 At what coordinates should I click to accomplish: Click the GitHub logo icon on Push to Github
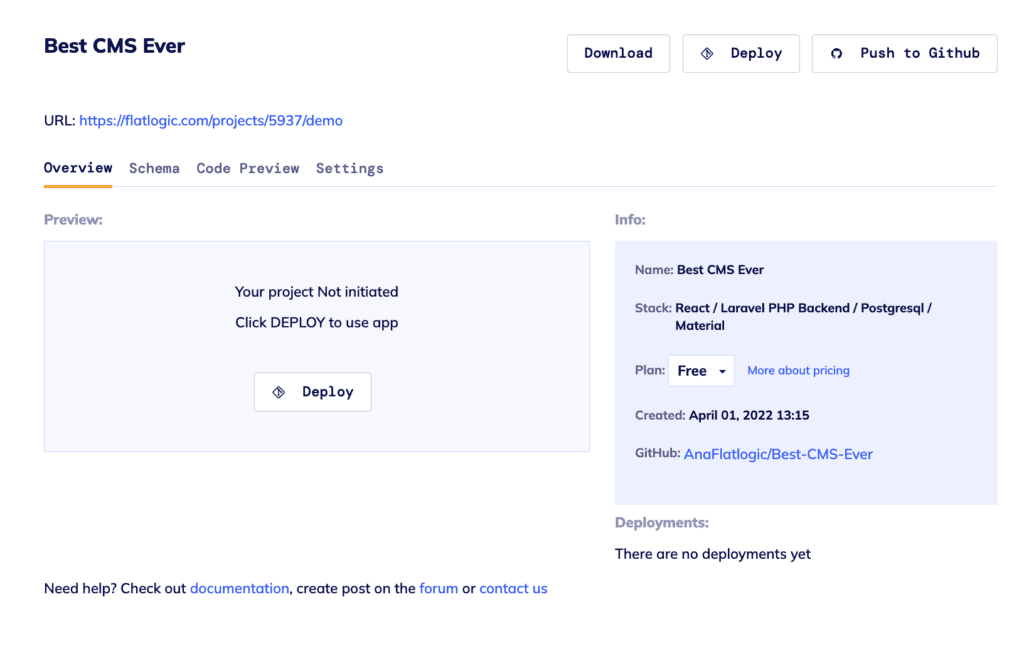point(836,54)
